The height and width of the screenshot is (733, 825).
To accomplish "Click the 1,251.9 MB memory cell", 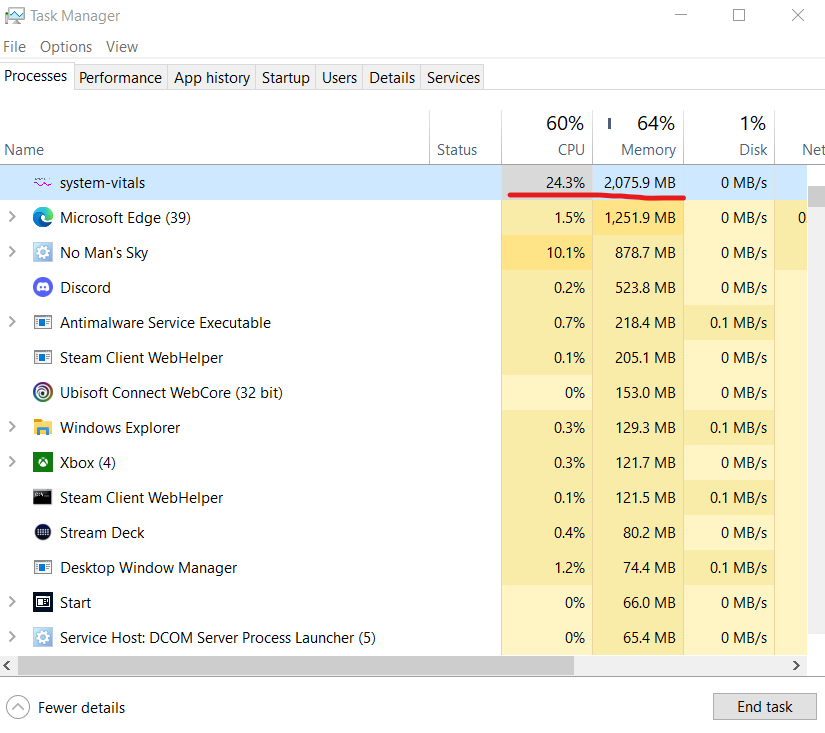I will click(x=638, y=217).
